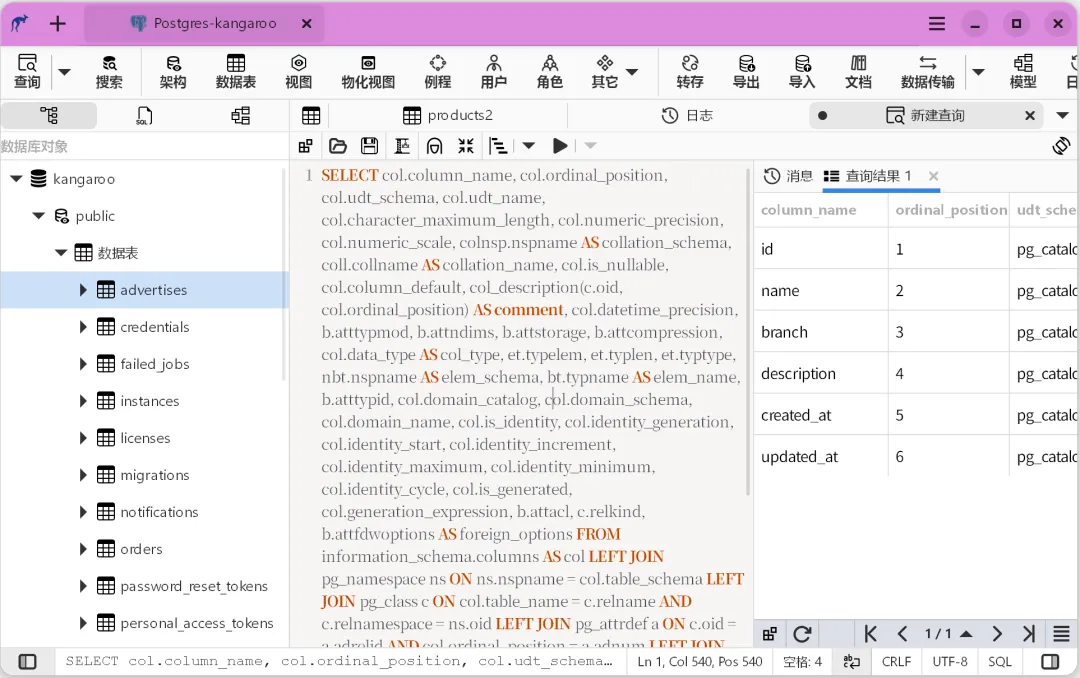Switch to the products2 tab
This screenshot has width=1080, height=678.
pyautogui.click(x=448, y=116)
